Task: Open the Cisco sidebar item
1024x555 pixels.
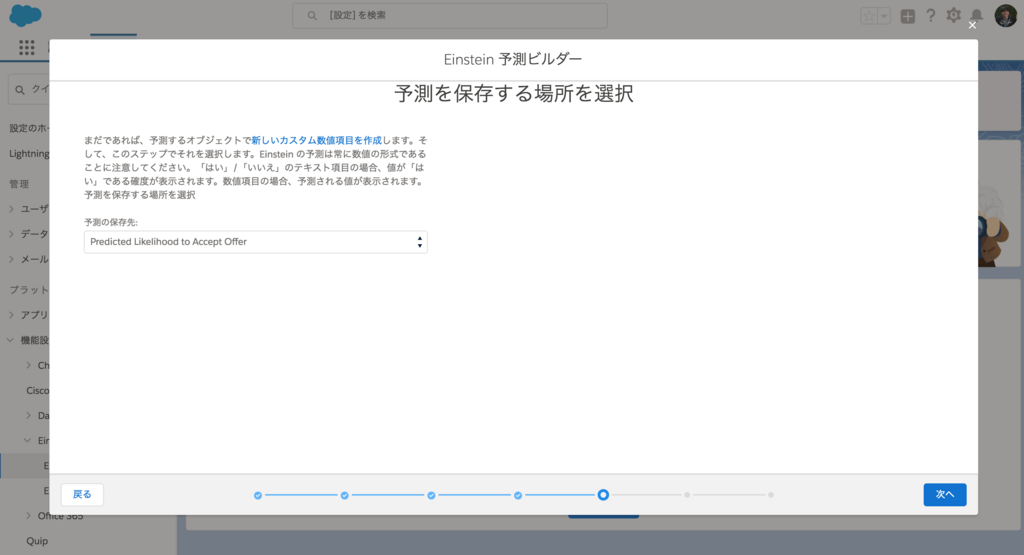Action: (37, 390)
